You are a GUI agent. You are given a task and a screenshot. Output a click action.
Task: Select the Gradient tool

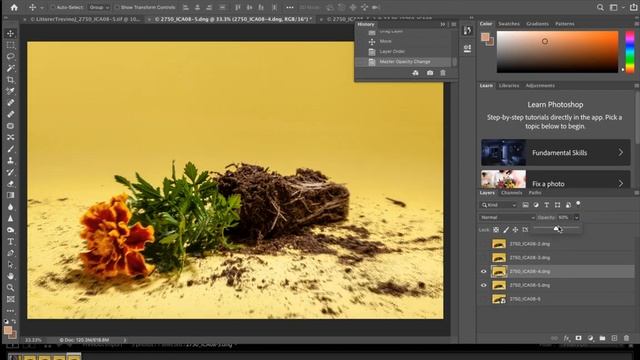[11, 195]
